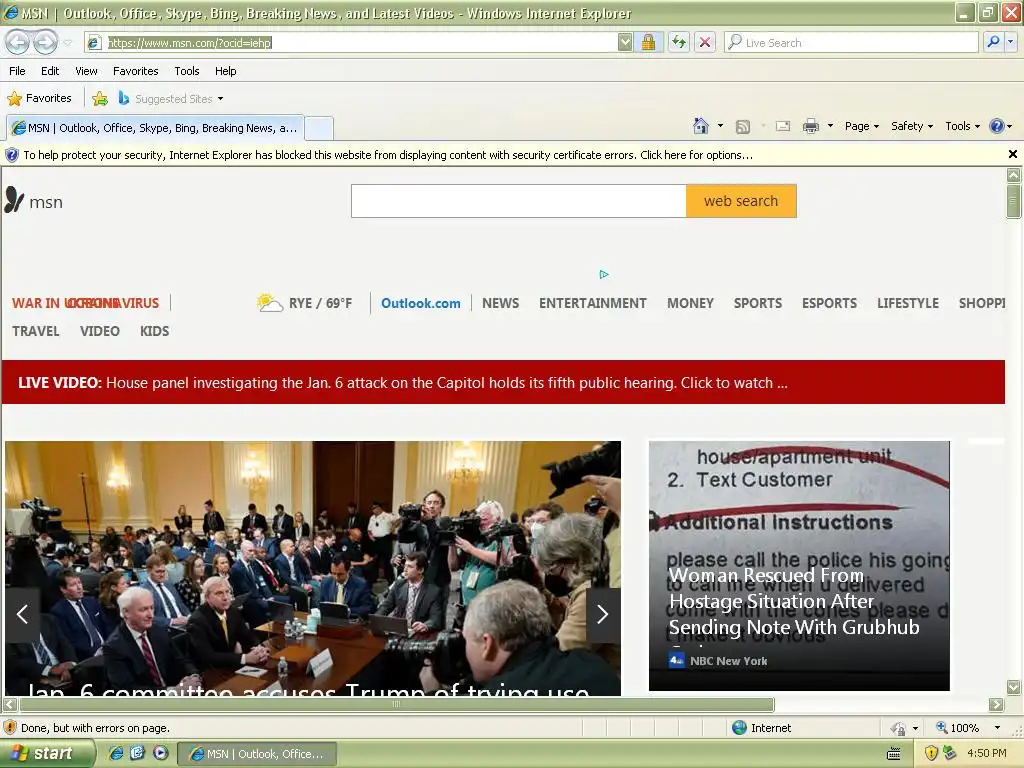1024x768 pixels.
Task: Open the Help menu
Action: (x=226, y=71)
